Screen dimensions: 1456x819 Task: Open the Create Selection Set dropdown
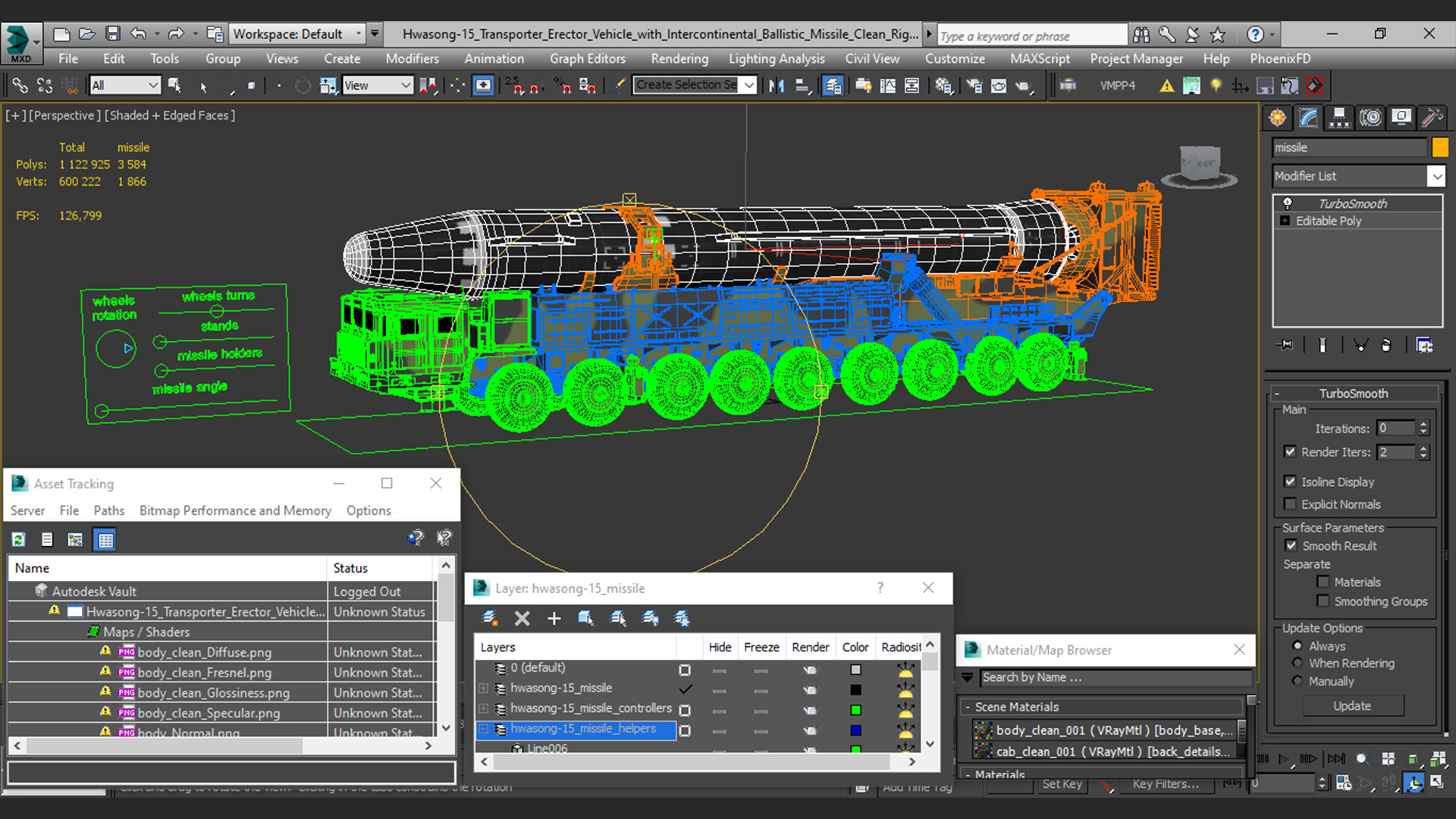click(695, 85)
